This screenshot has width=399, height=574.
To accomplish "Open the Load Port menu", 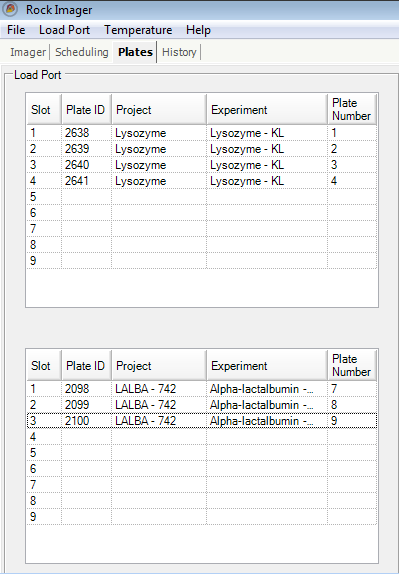I will [x=64, y=30].
